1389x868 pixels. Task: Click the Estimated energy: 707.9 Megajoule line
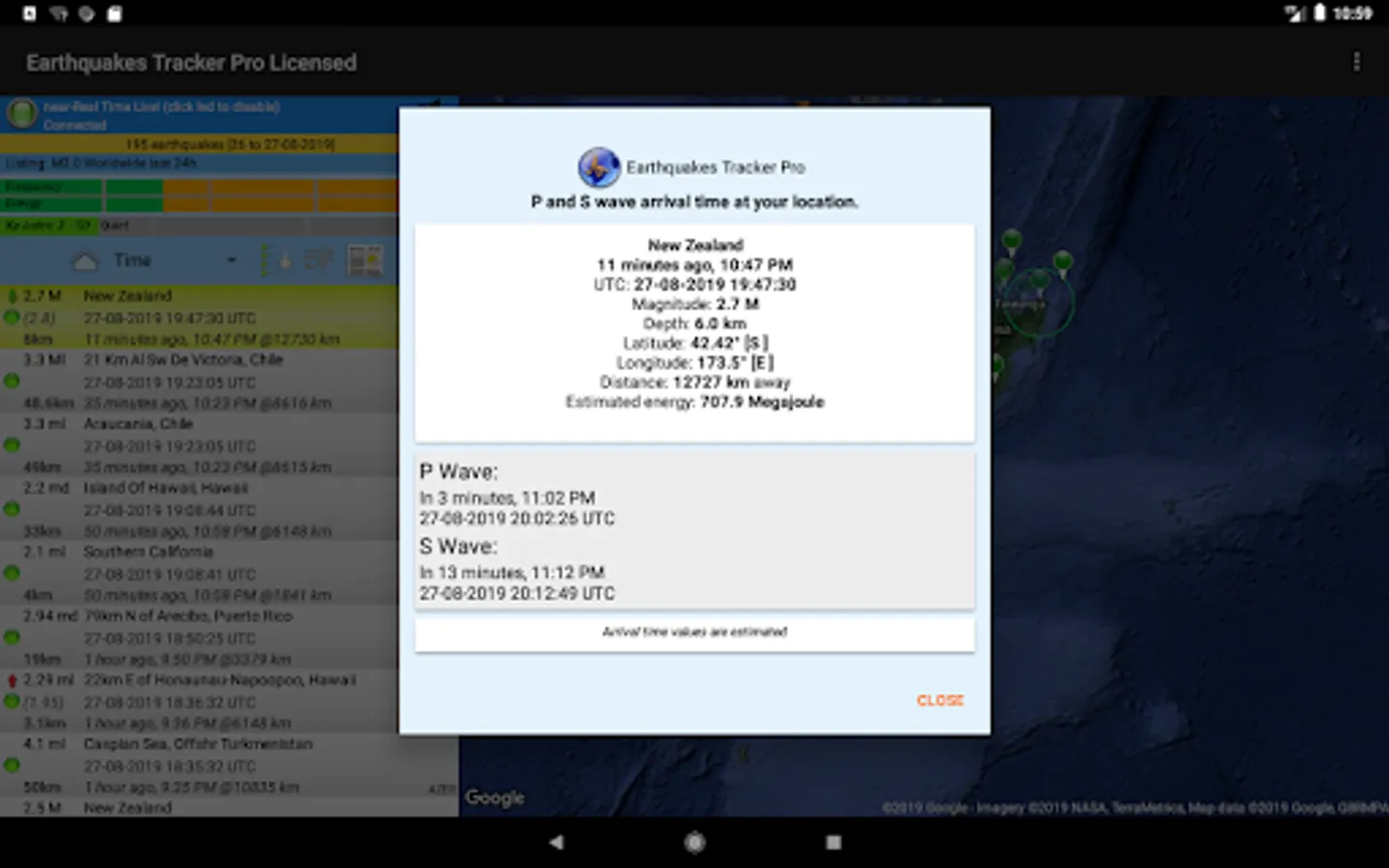(x=694, y=402)
